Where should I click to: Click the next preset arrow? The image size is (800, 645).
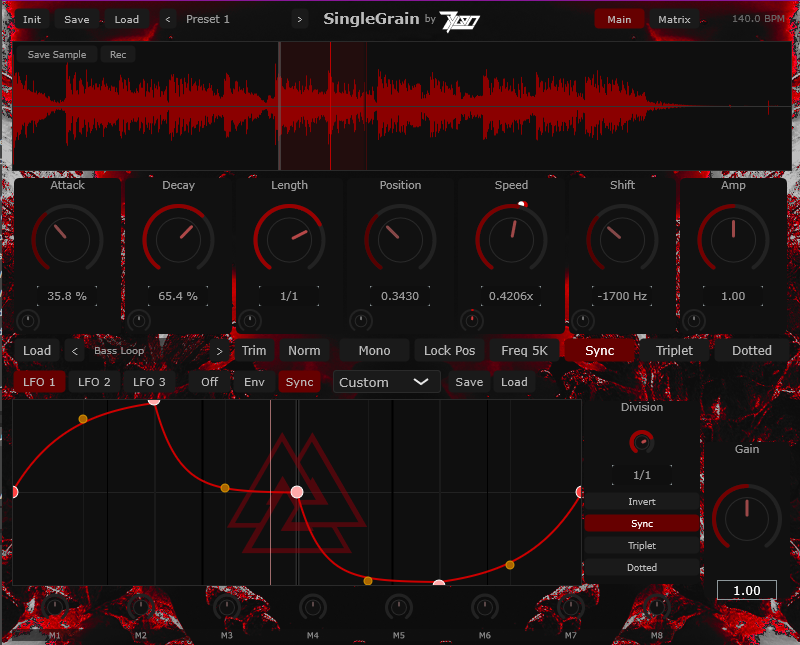pos(299,18)
